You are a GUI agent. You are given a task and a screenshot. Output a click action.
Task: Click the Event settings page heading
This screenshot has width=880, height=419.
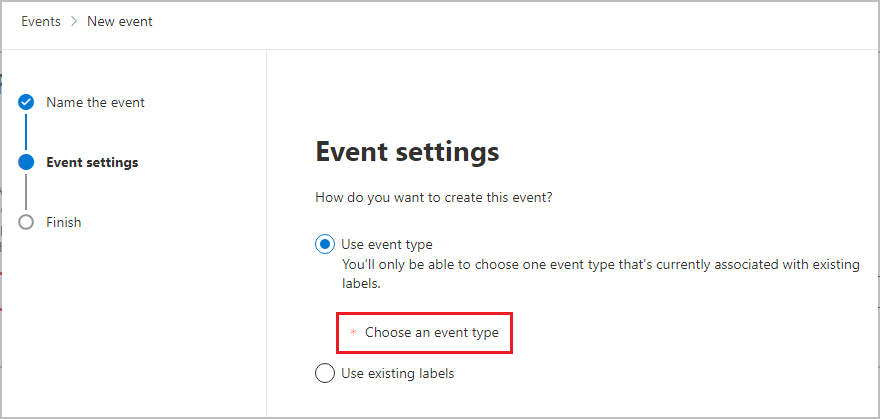[407, 153]
